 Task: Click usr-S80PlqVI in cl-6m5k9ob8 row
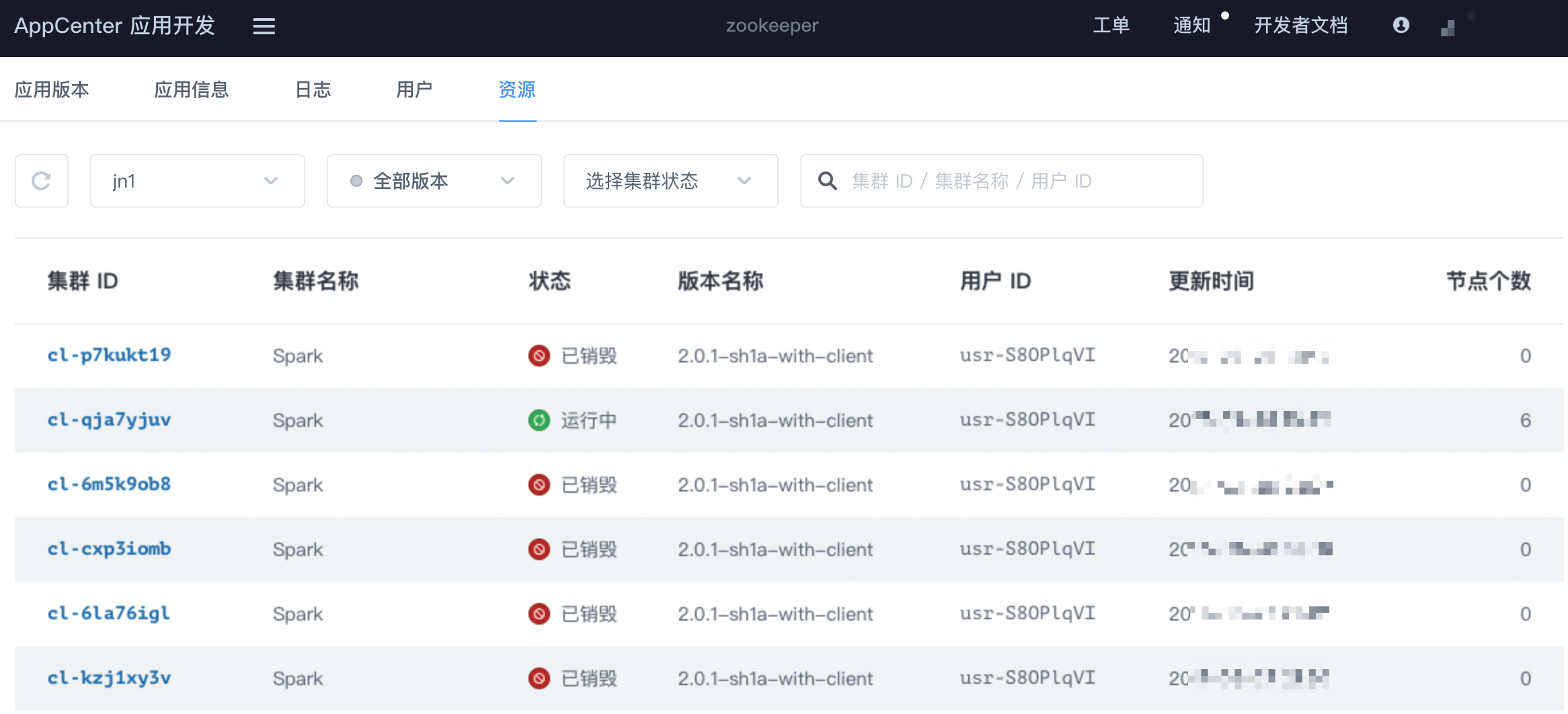1027,485
